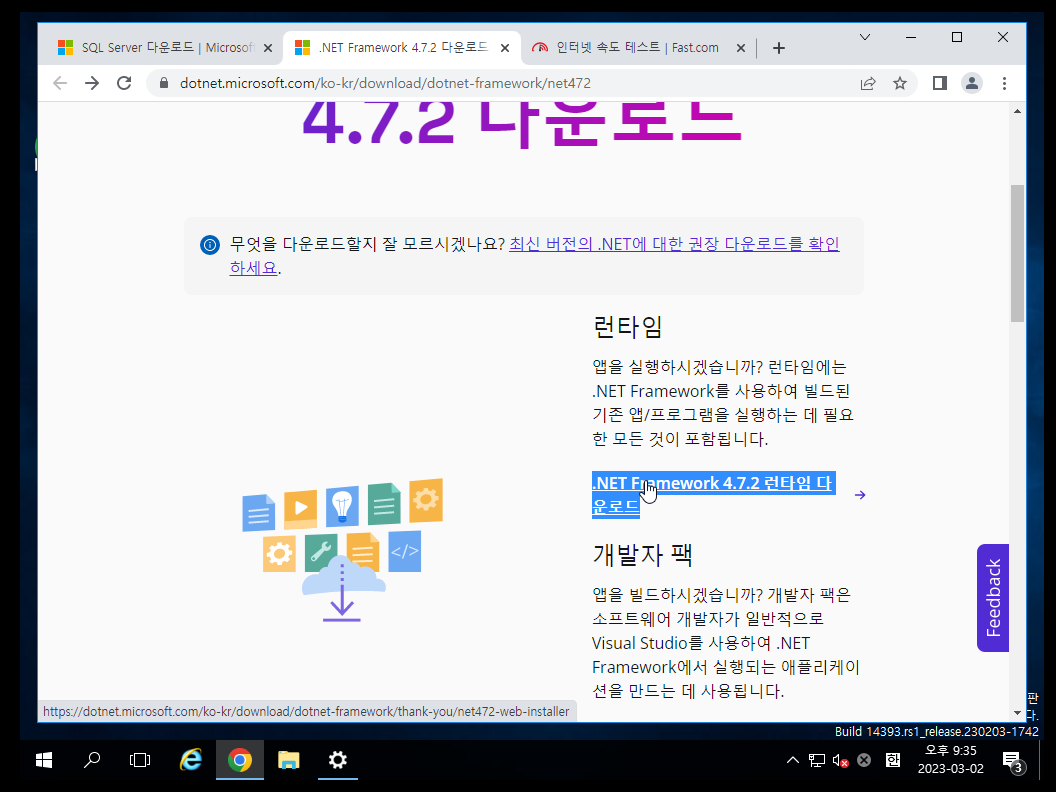Open taskbar search magnifier
Viewport: 1056px width, 792px height.
92,760
